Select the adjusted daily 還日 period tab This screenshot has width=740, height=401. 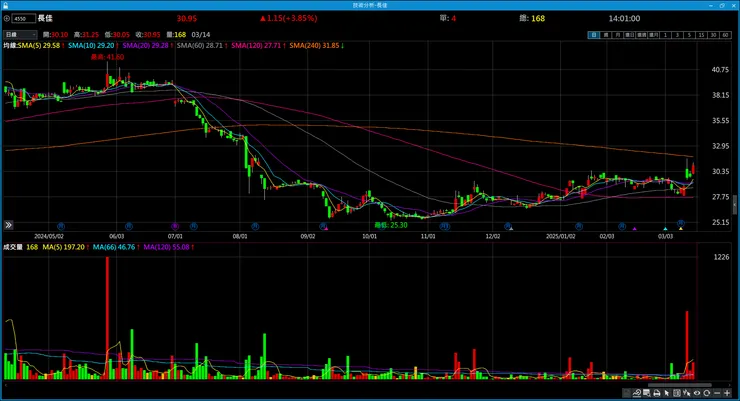click(x=630, y=35)
